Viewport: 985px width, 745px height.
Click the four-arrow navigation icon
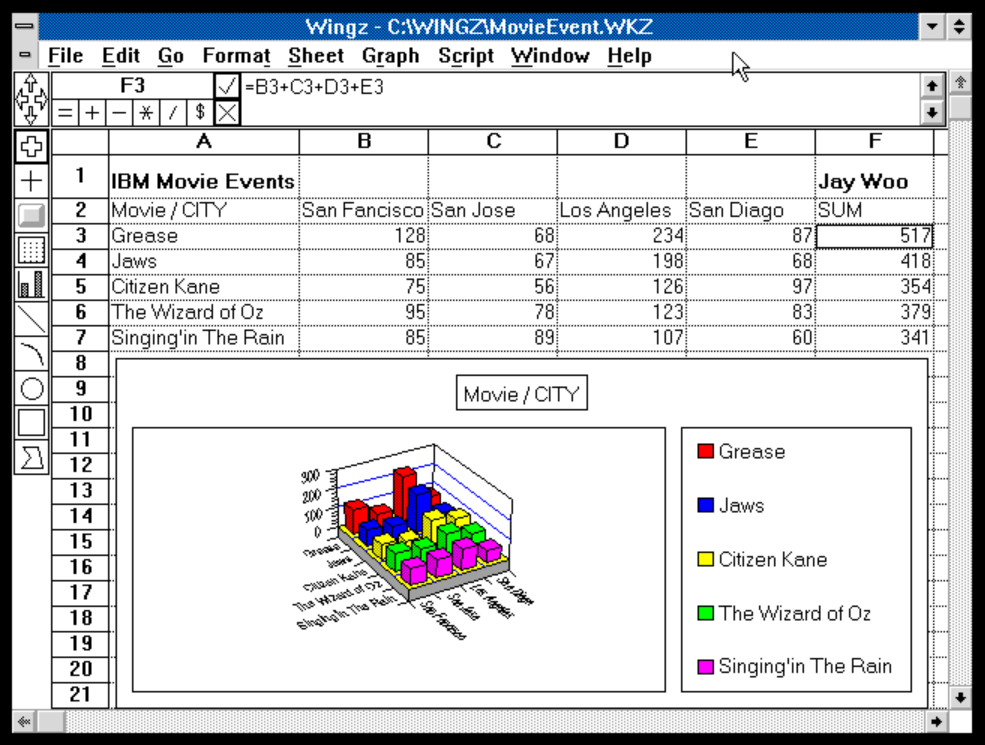(x=31, y=99)
